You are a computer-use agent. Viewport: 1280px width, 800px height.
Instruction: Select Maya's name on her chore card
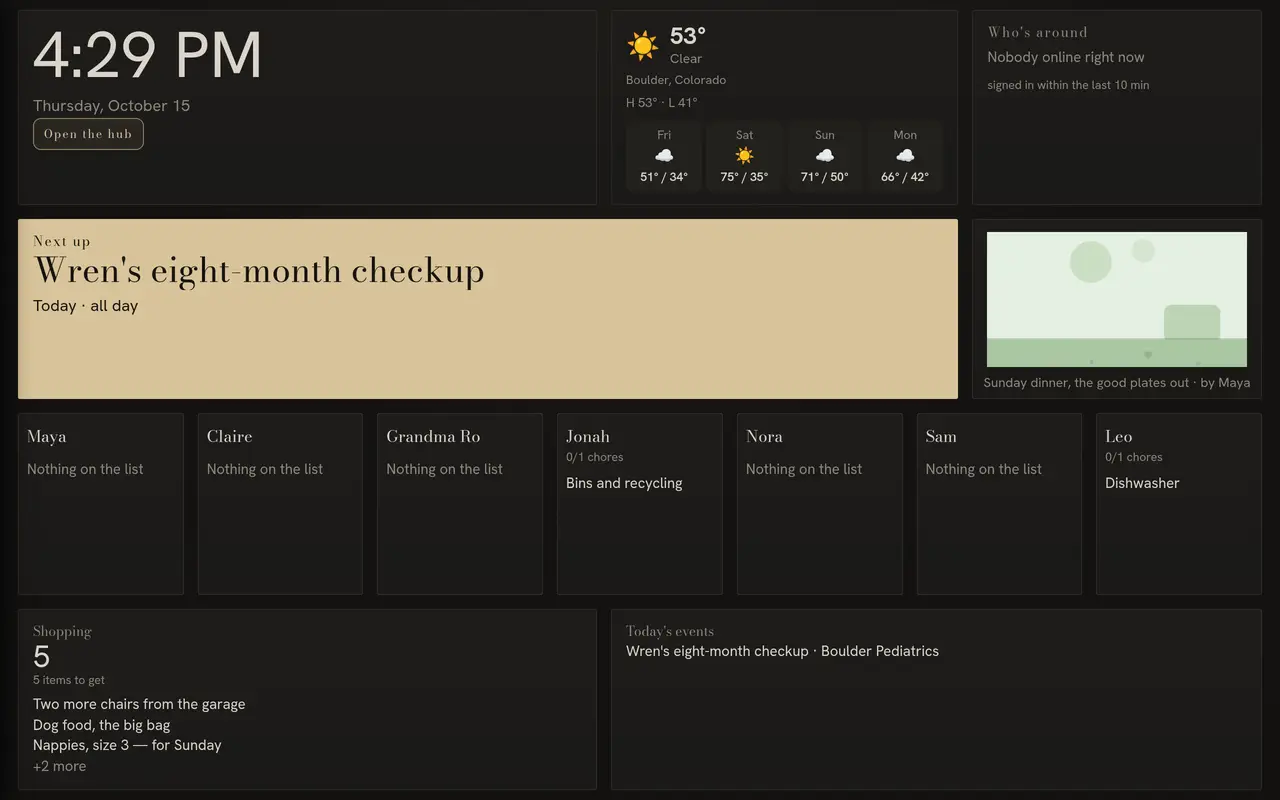[47, 436]
